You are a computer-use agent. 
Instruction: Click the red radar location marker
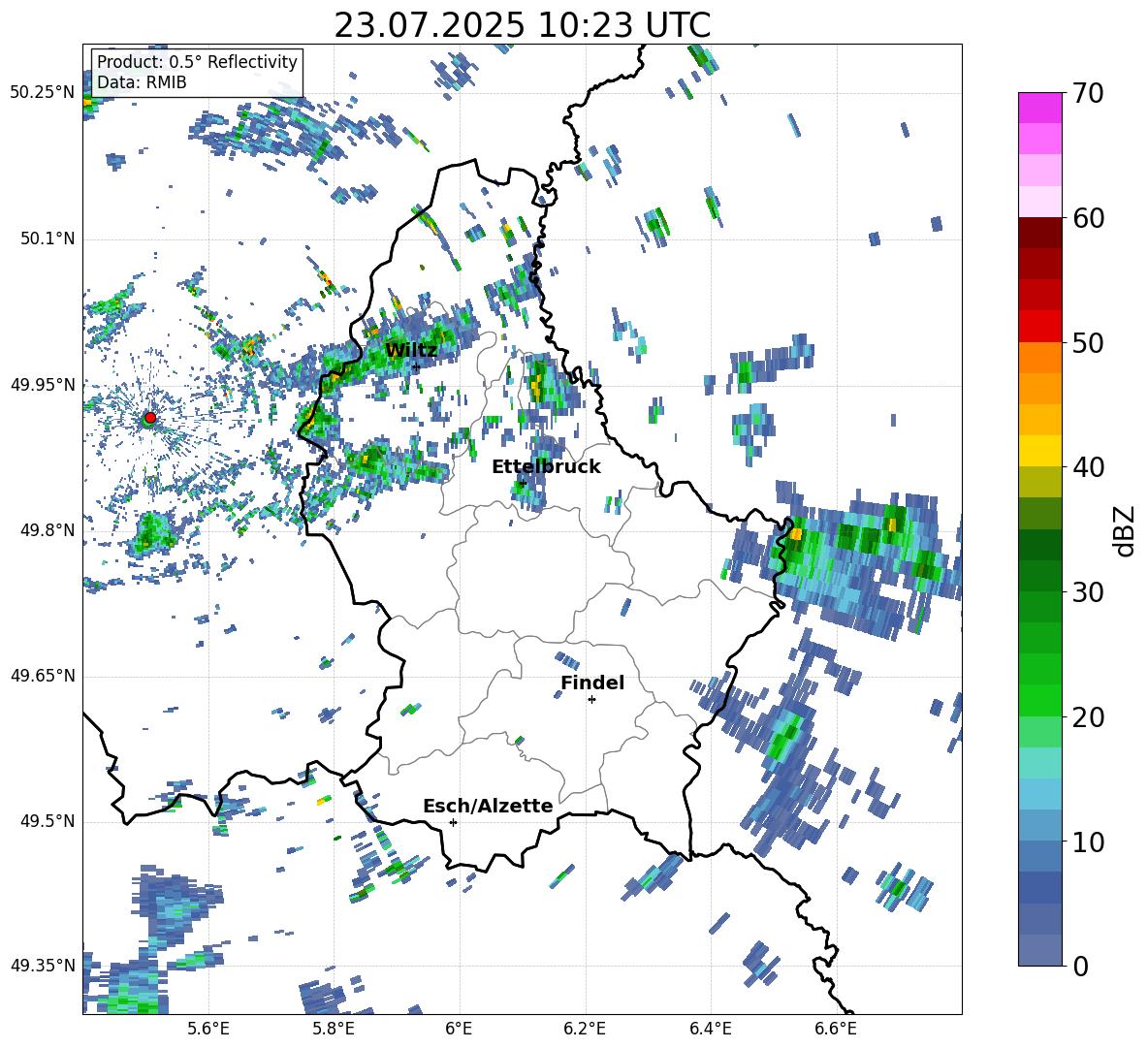pyautogui.click(x=150, y=418)
